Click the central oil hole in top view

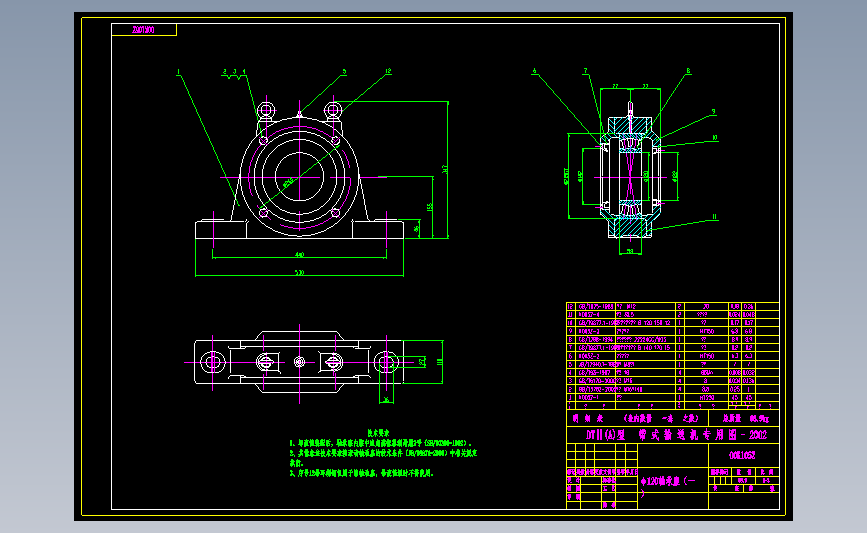point(299,362)
